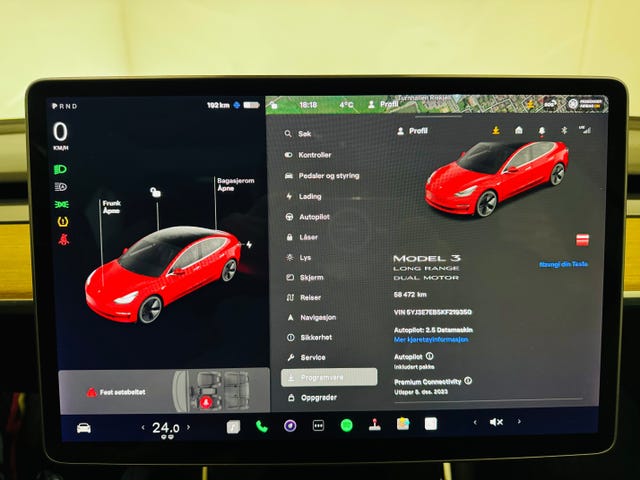Open the Søk search option
This screenshot has height=480, width=640.
[299, 134]
